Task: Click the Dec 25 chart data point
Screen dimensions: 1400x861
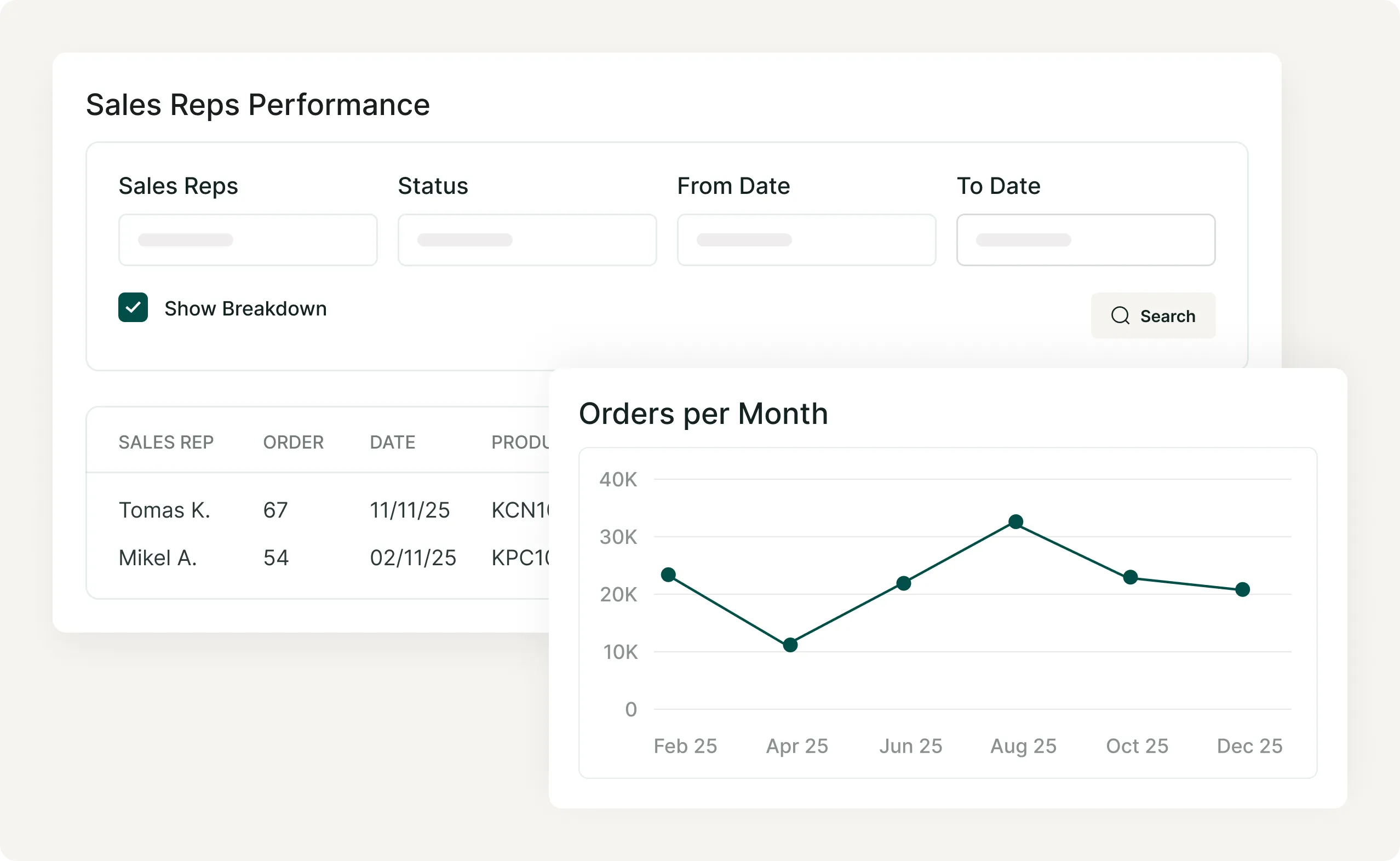Action: pyautogui.click(x=1242, y=589)
